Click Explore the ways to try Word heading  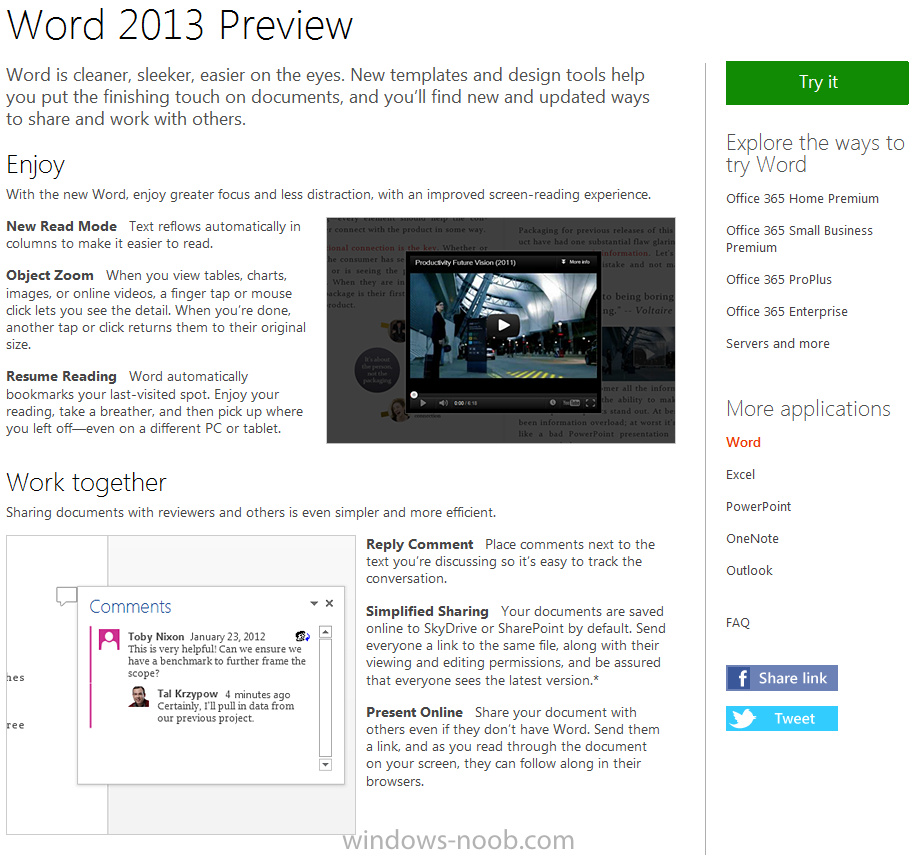coord(815,154)
